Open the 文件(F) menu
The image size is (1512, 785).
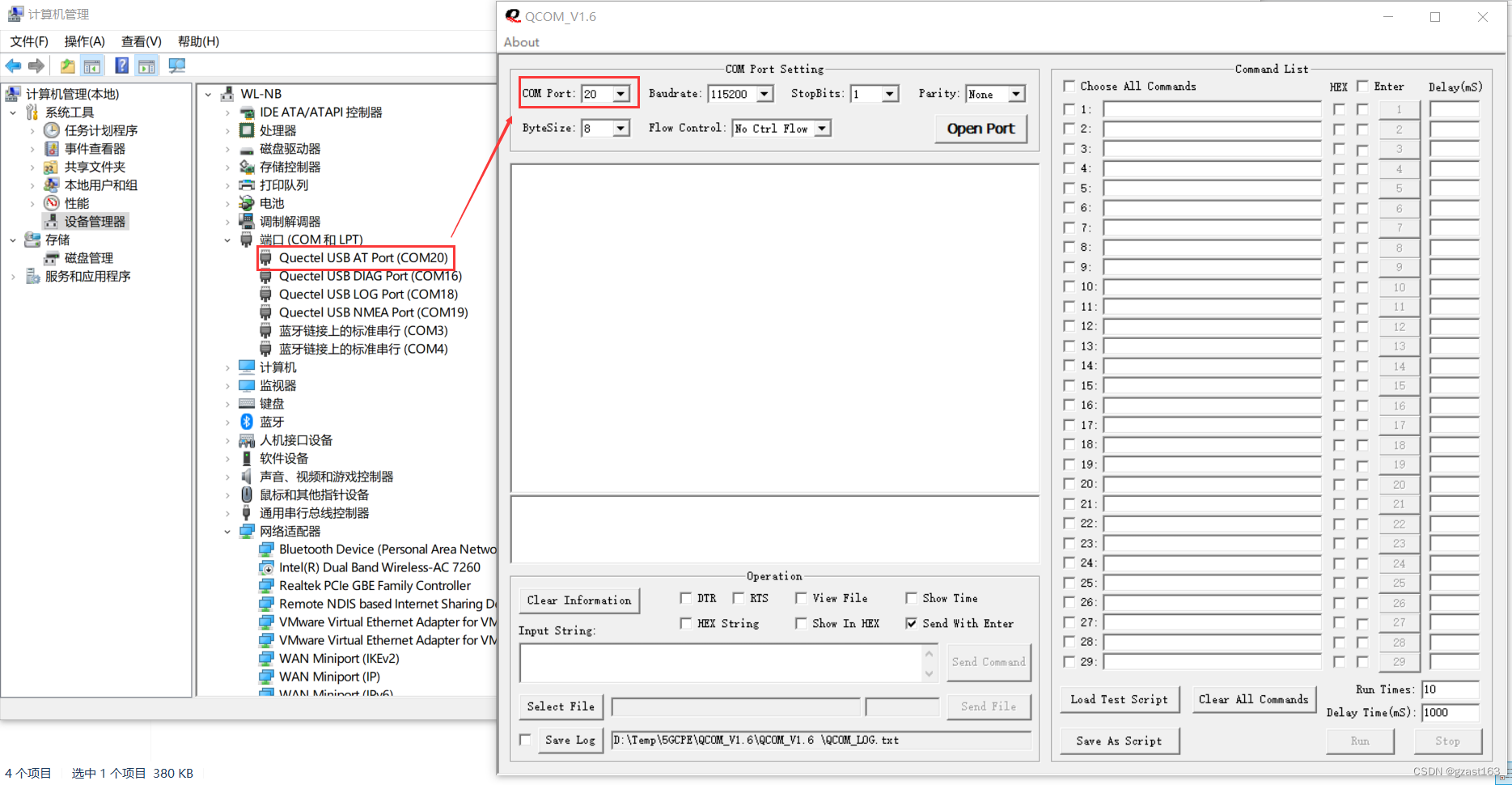(29, 41)
